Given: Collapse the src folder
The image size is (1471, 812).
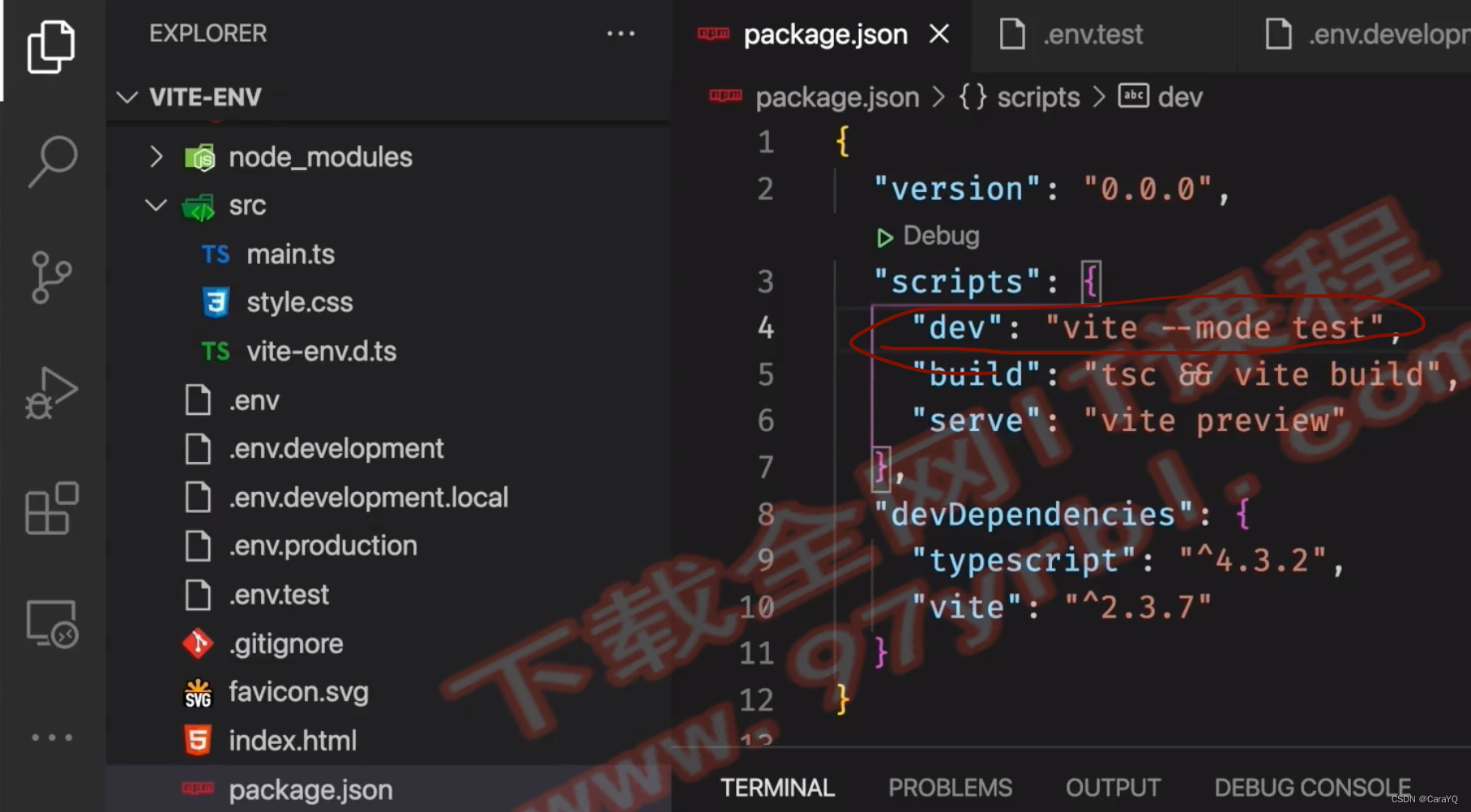Looking at the screenshot, I should tap(156, 205).
